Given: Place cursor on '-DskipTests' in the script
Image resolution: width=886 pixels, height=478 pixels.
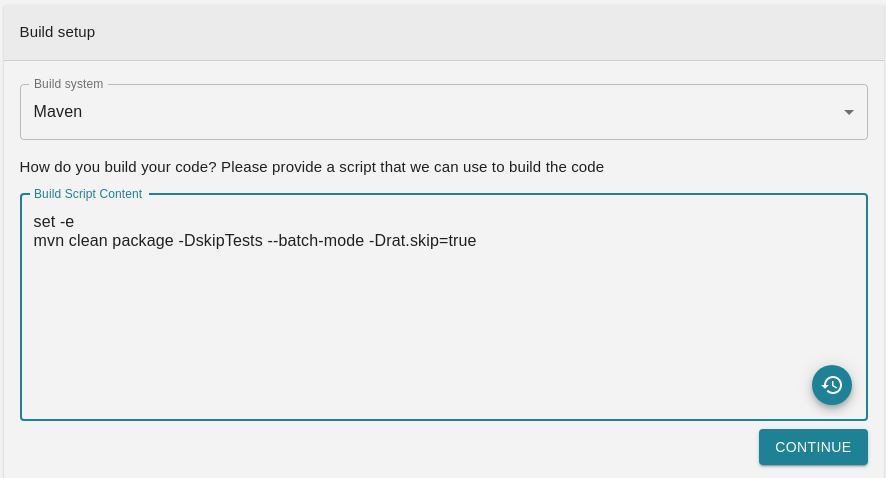Looking at the screenshot, I should pyautogui.click(x=220, y=241).
